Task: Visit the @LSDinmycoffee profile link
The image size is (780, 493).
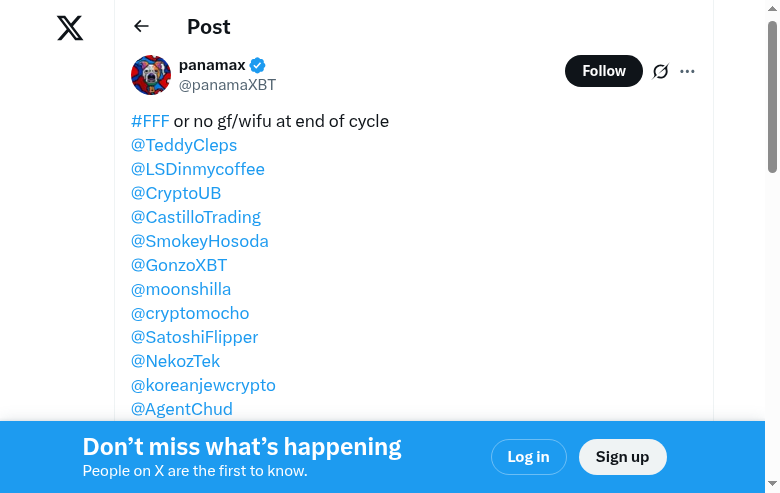Action: pyautogui.click(x=198, y=169)
